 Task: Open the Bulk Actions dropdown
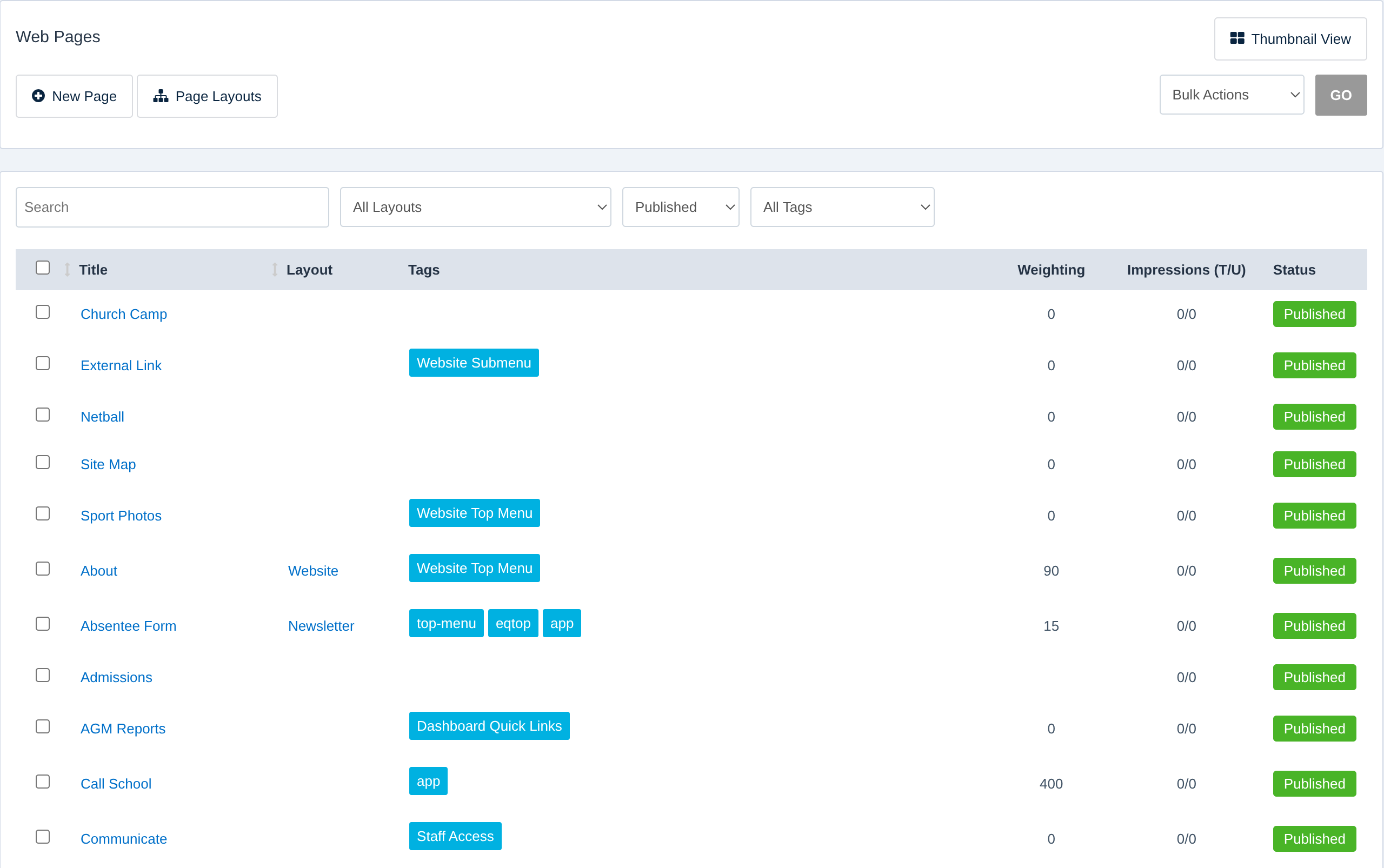(x=1232, y=95)
